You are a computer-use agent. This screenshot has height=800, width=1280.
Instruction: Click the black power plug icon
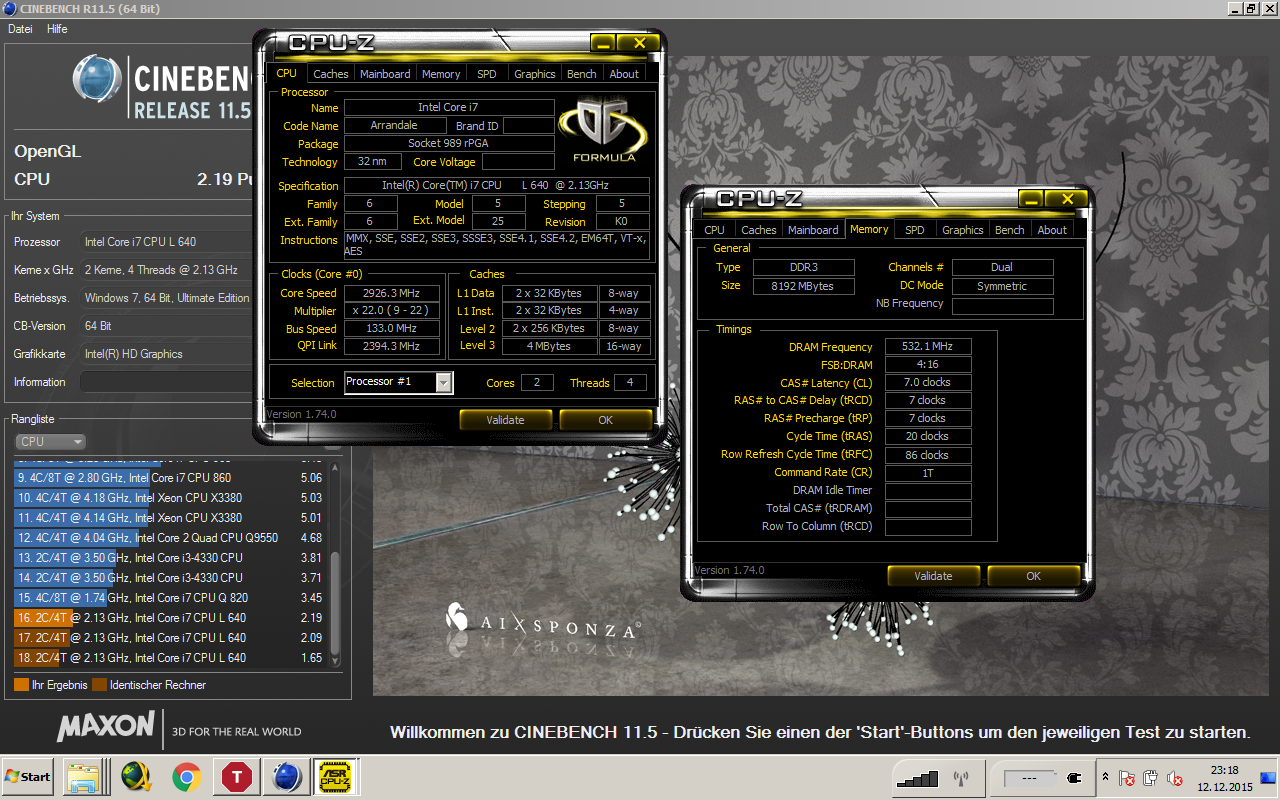tap(1075, 778)
